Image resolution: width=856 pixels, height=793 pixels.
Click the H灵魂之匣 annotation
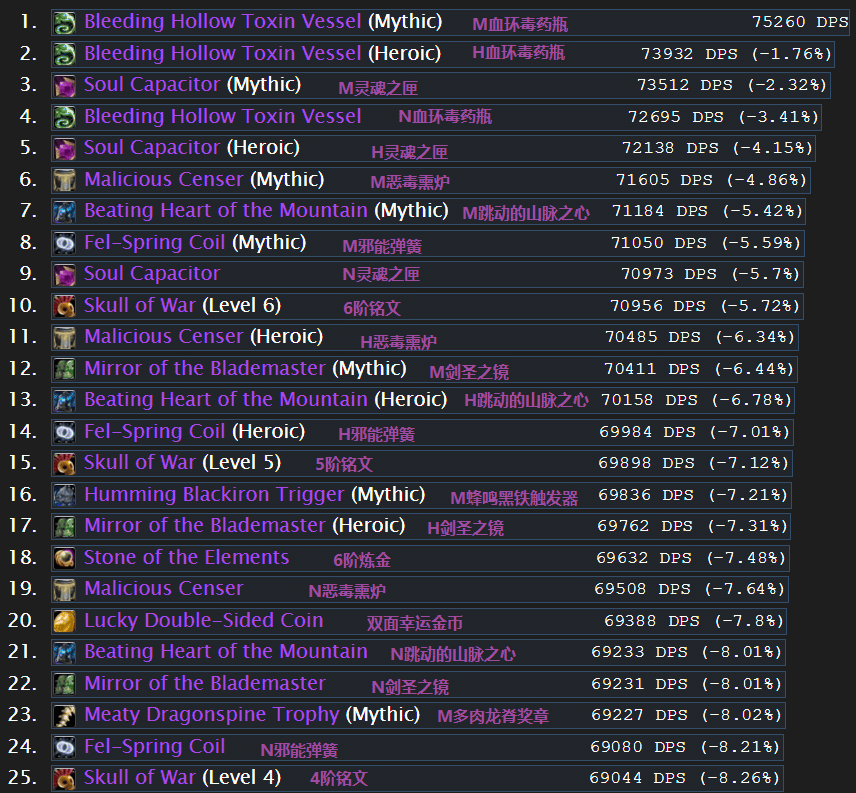[409, 152]
